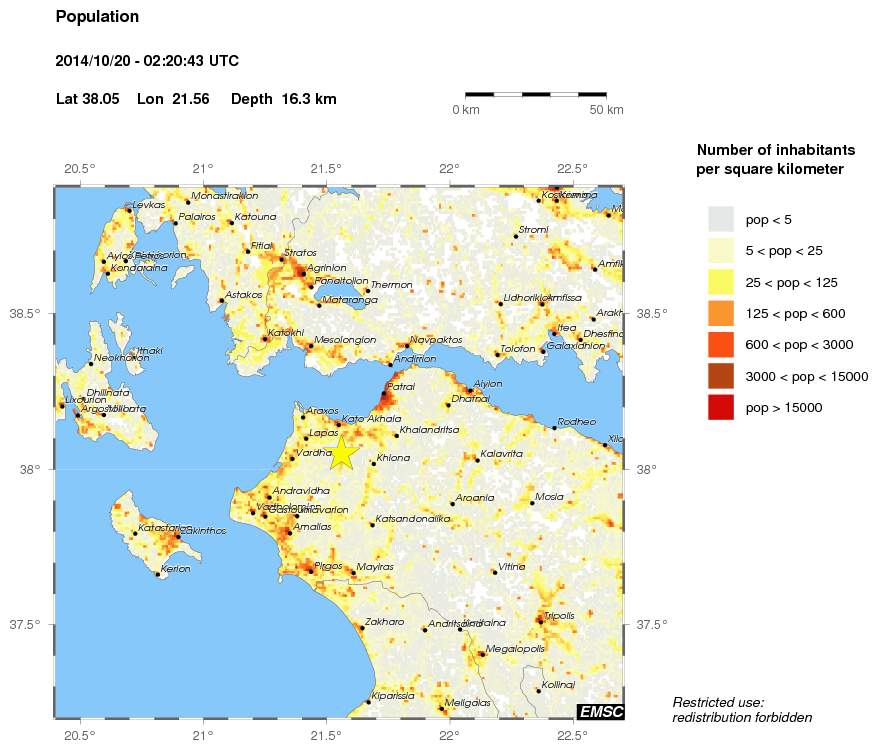Click the 'Khalandritsa' label
This screenshot has width=878, height=750.
click(429, 430)
